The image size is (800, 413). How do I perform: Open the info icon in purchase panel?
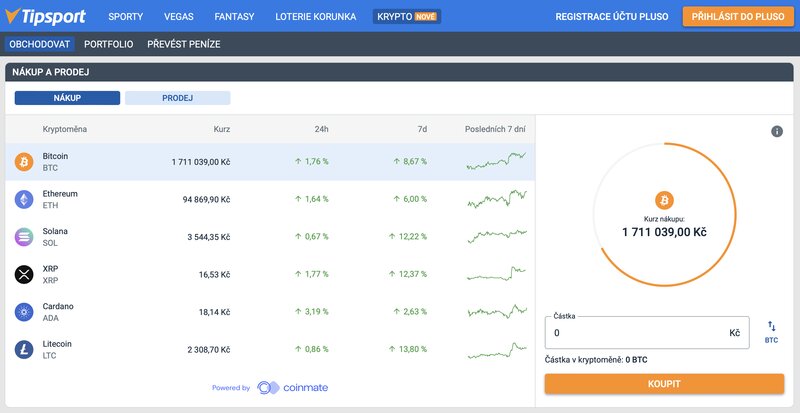(x=777, y=132)
